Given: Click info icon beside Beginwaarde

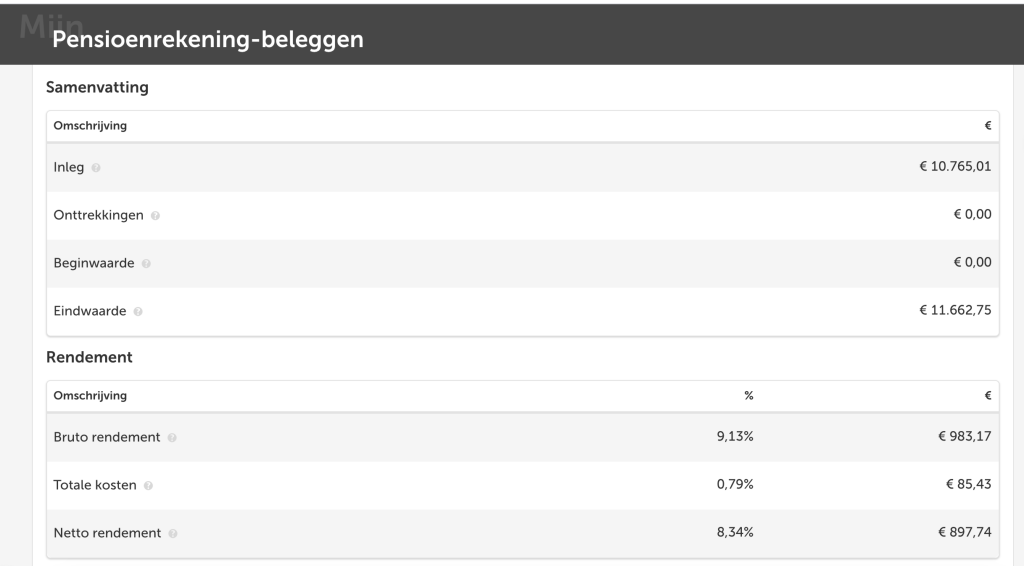Looking at the screenshot, I should click(x=146, y=264).
